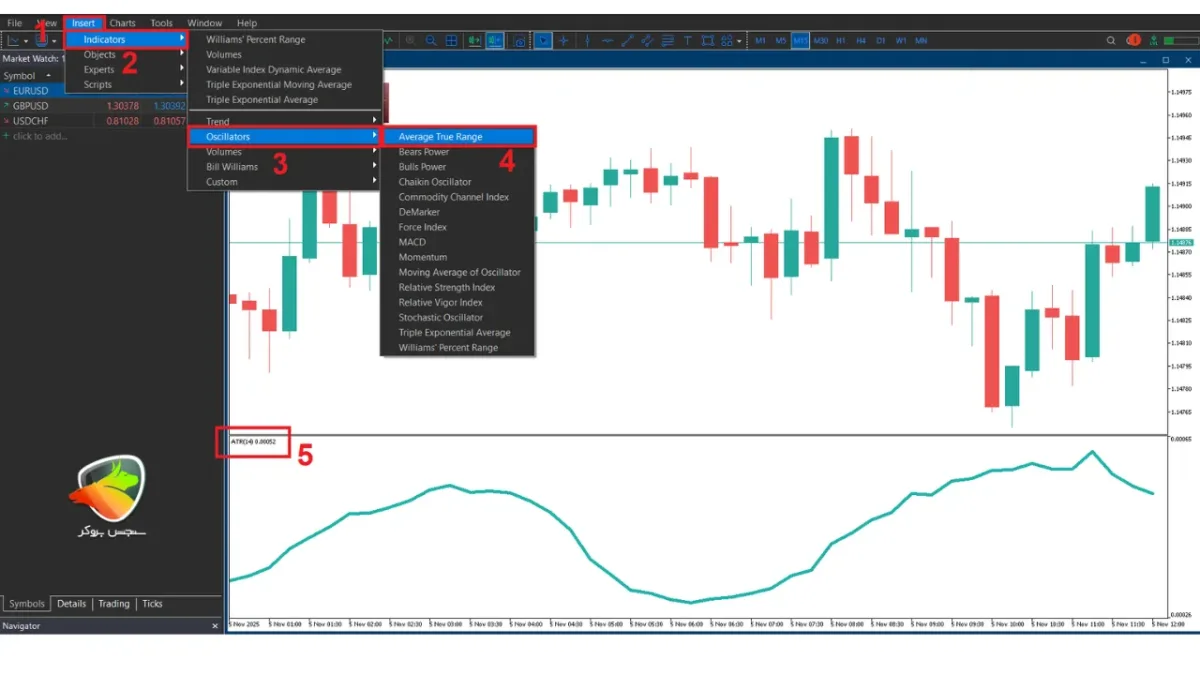The image size is (1200, 675).
Task: Select the cursor arrow tool
Action: tap(543, 41)
